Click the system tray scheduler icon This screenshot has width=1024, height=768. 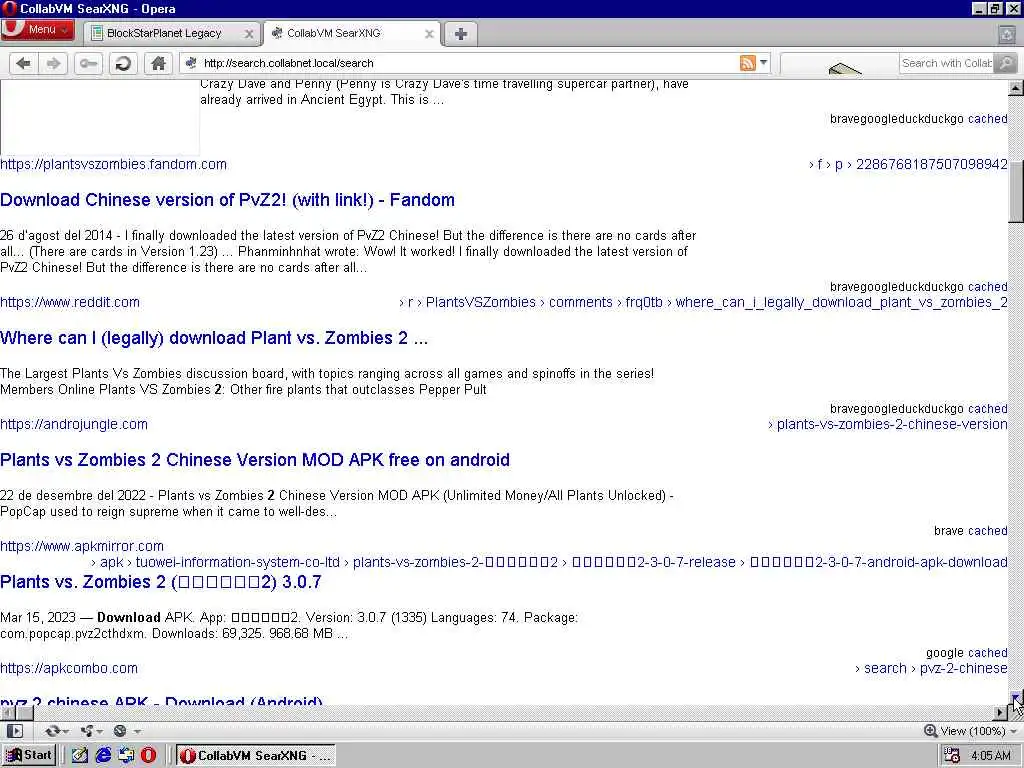[952, 756]
